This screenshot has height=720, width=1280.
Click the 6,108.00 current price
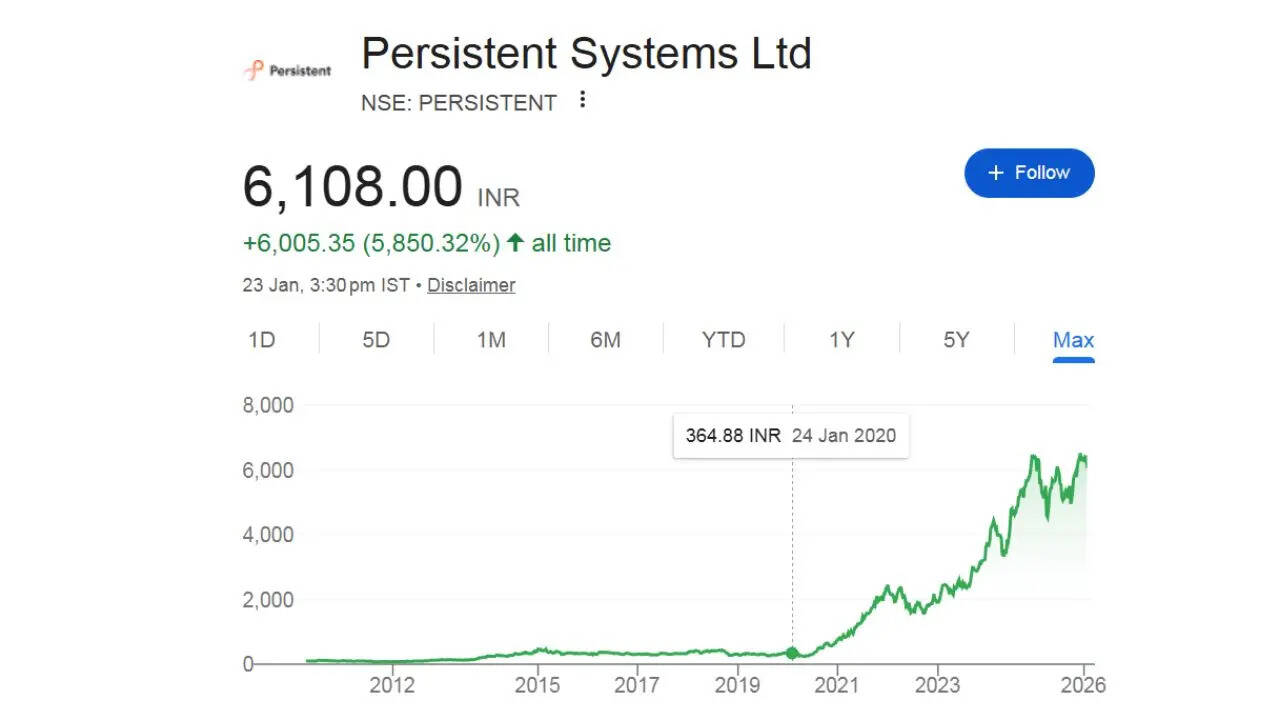click(x=352, y=187)
